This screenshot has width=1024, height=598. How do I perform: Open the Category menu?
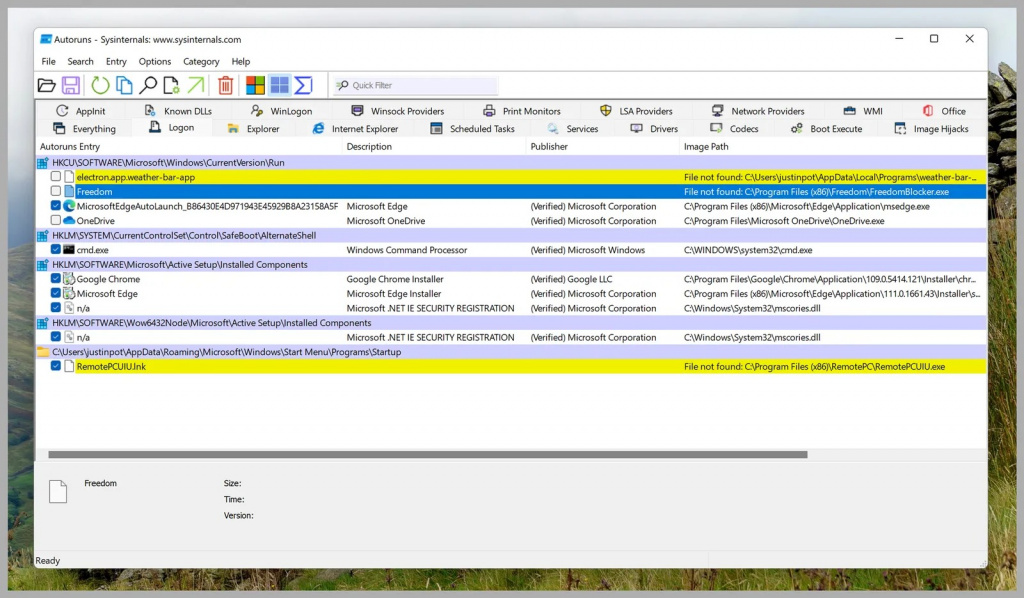pyautogui.click(x=201, y=62)
